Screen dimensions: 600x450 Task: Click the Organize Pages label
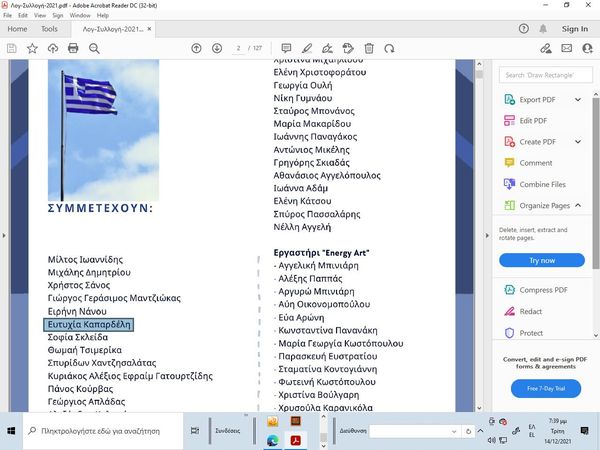pos(545,206)
